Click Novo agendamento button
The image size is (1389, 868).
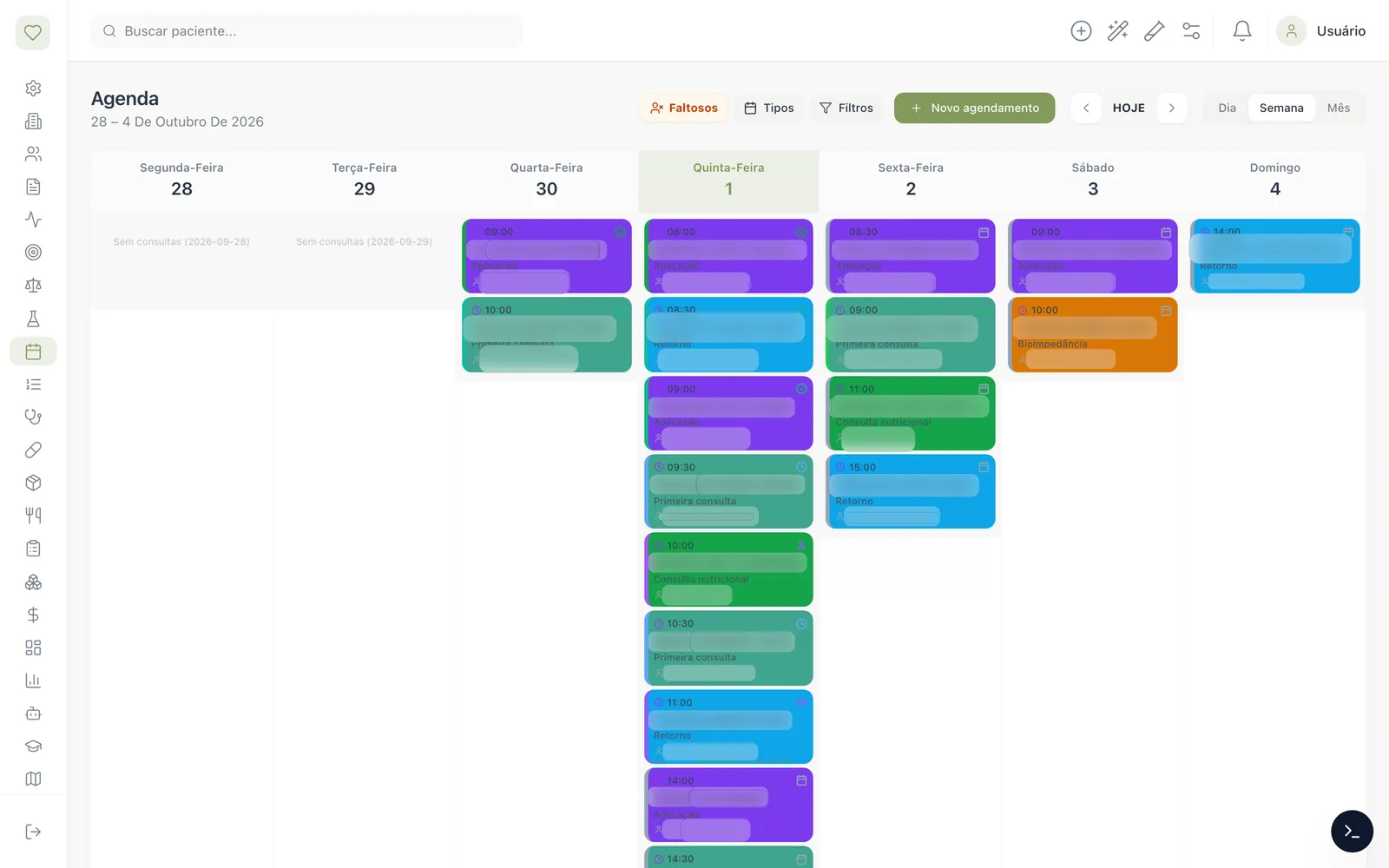pos(974,108)
